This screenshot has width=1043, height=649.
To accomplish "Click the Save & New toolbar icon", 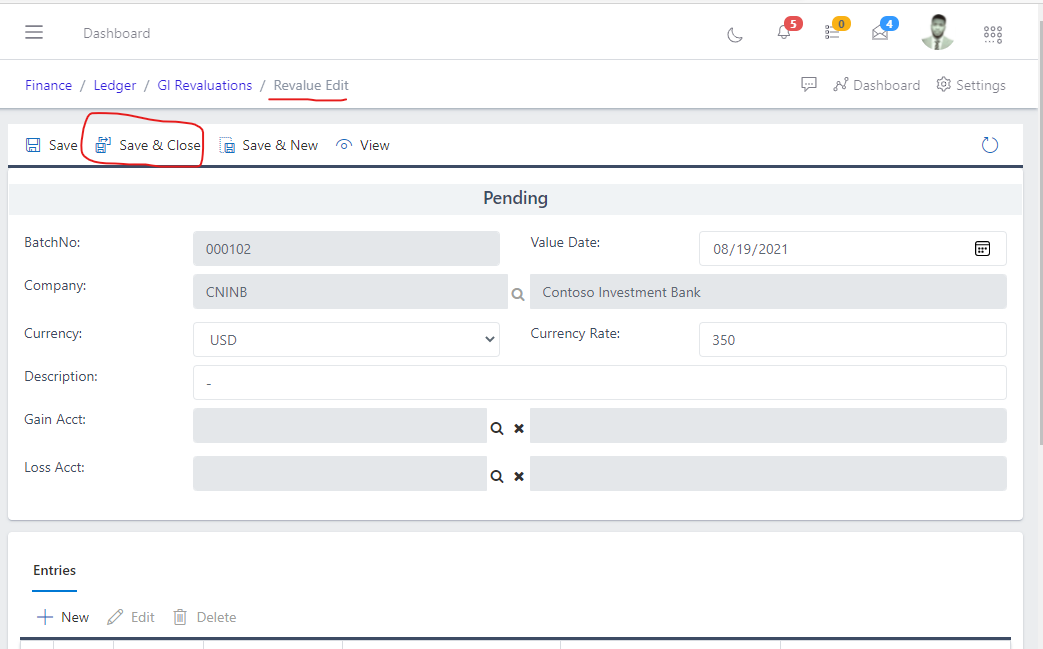I will (x=227, y=144).
